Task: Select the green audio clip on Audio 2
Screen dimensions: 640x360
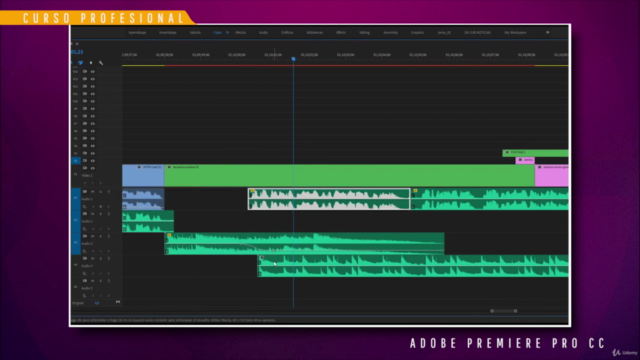Action: (148, 221)
